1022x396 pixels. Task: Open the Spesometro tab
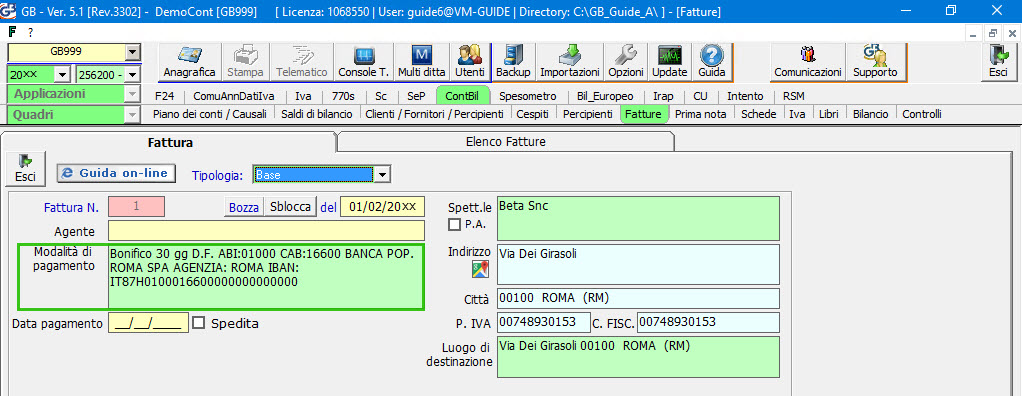tap(527, 96)
